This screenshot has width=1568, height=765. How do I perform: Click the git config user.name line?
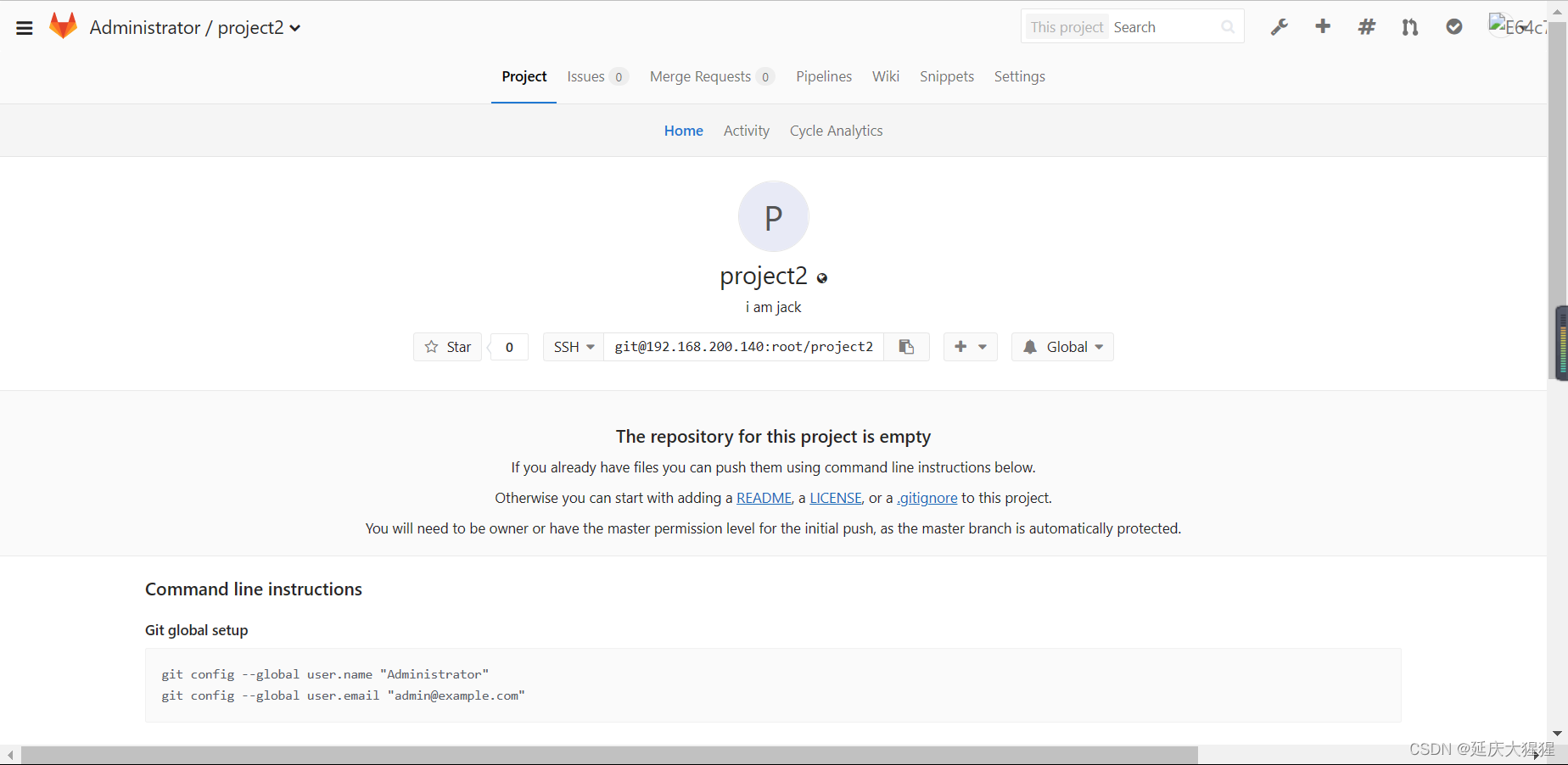pyautogui.click(x=325, y=674)
